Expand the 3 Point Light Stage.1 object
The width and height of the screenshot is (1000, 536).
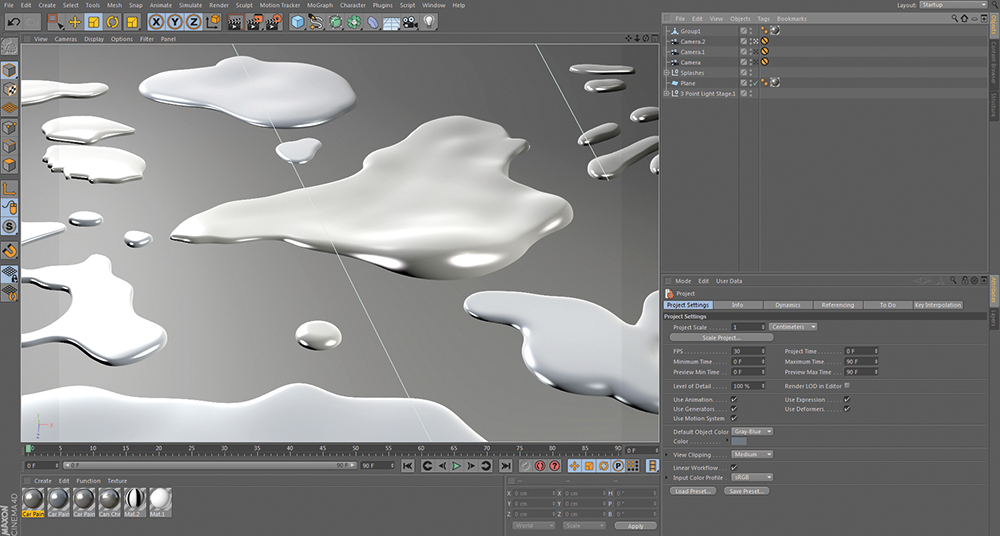click(x=666, y=93)
